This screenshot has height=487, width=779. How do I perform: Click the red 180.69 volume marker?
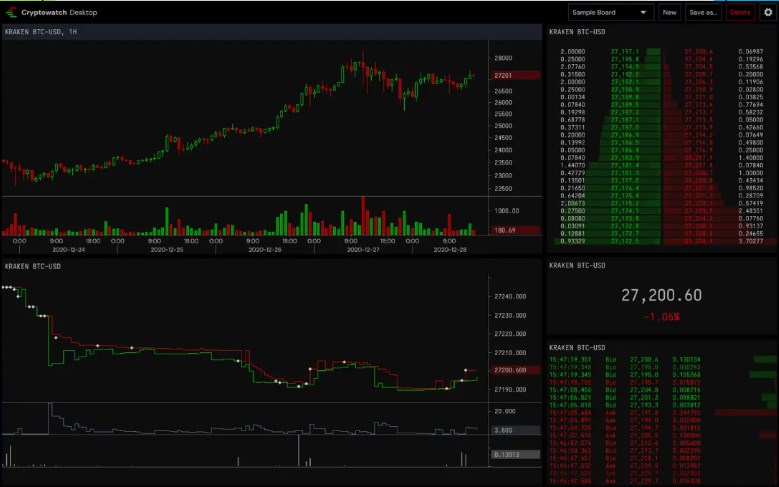point(516,230)
